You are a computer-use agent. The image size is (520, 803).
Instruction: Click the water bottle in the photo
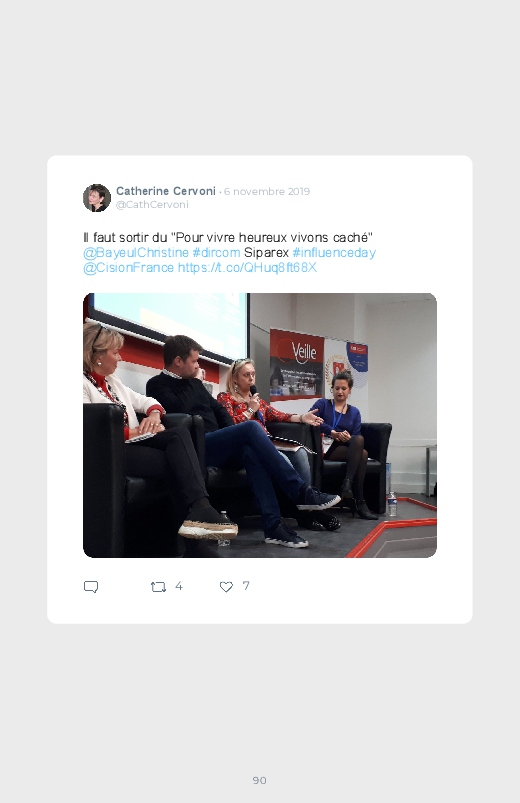click(x=392, y=504)
